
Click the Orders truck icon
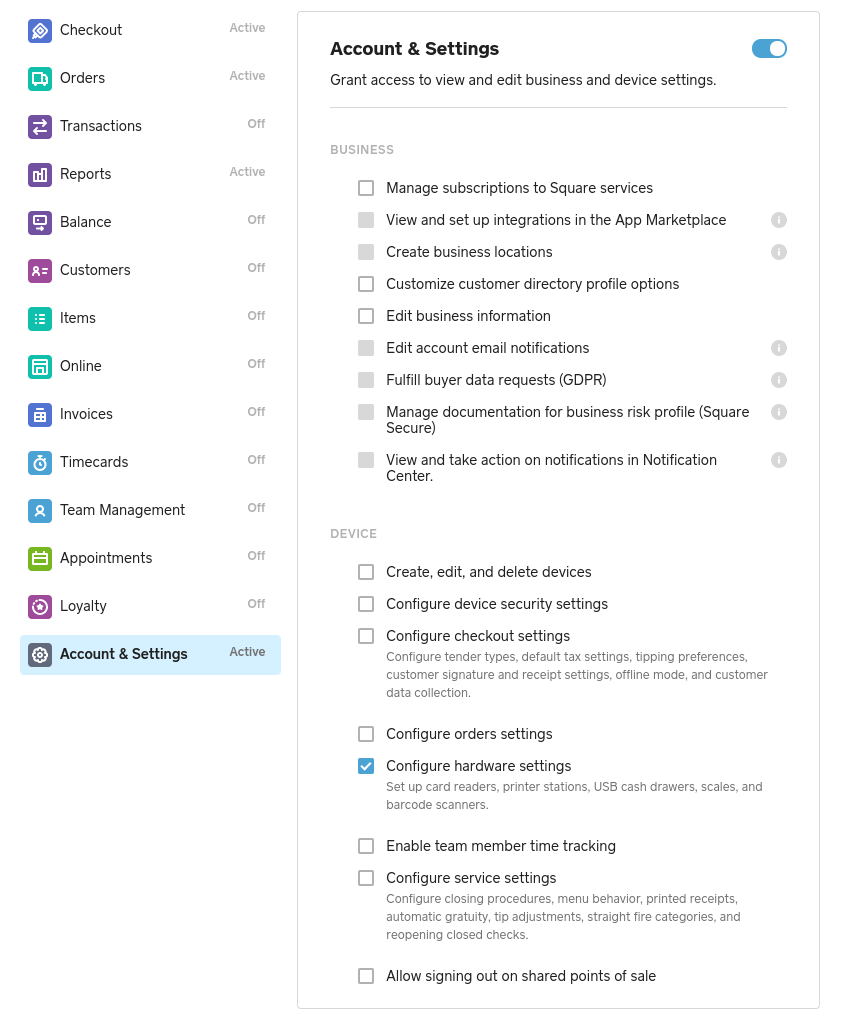[40, 78]
